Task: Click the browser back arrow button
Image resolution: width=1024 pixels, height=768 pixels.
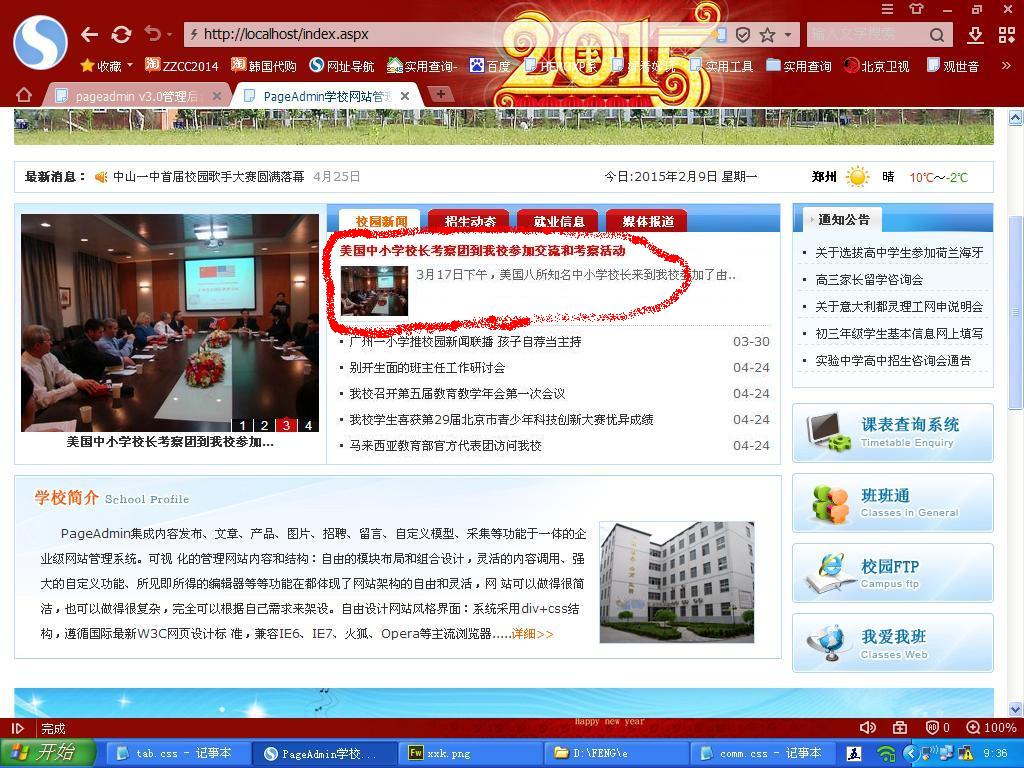Action: coord(89,34)
